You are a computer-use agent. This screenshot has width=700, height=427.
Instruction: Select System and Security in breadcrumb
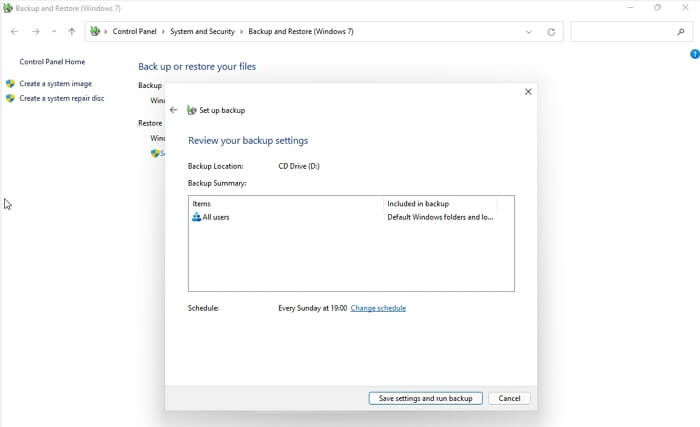202,32
